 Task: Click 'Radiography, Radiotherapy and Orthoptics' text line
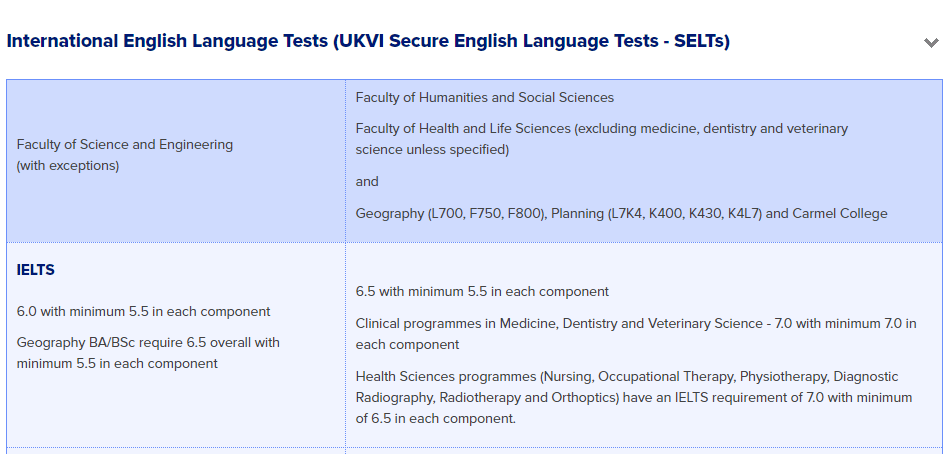coord(634,398)
